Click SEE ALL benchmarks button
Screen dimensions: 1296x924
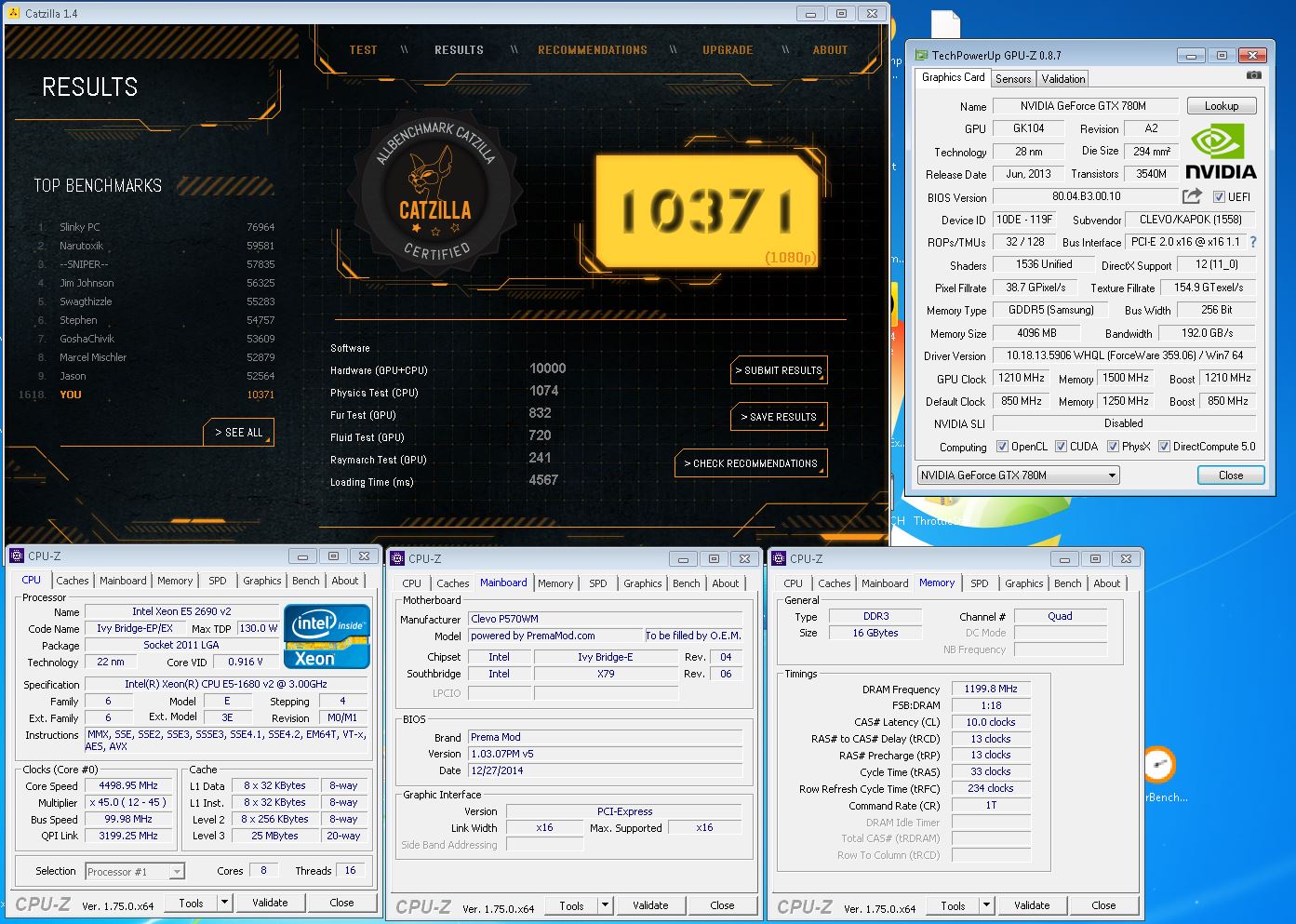pyautogui.click(x=239, y=433)
